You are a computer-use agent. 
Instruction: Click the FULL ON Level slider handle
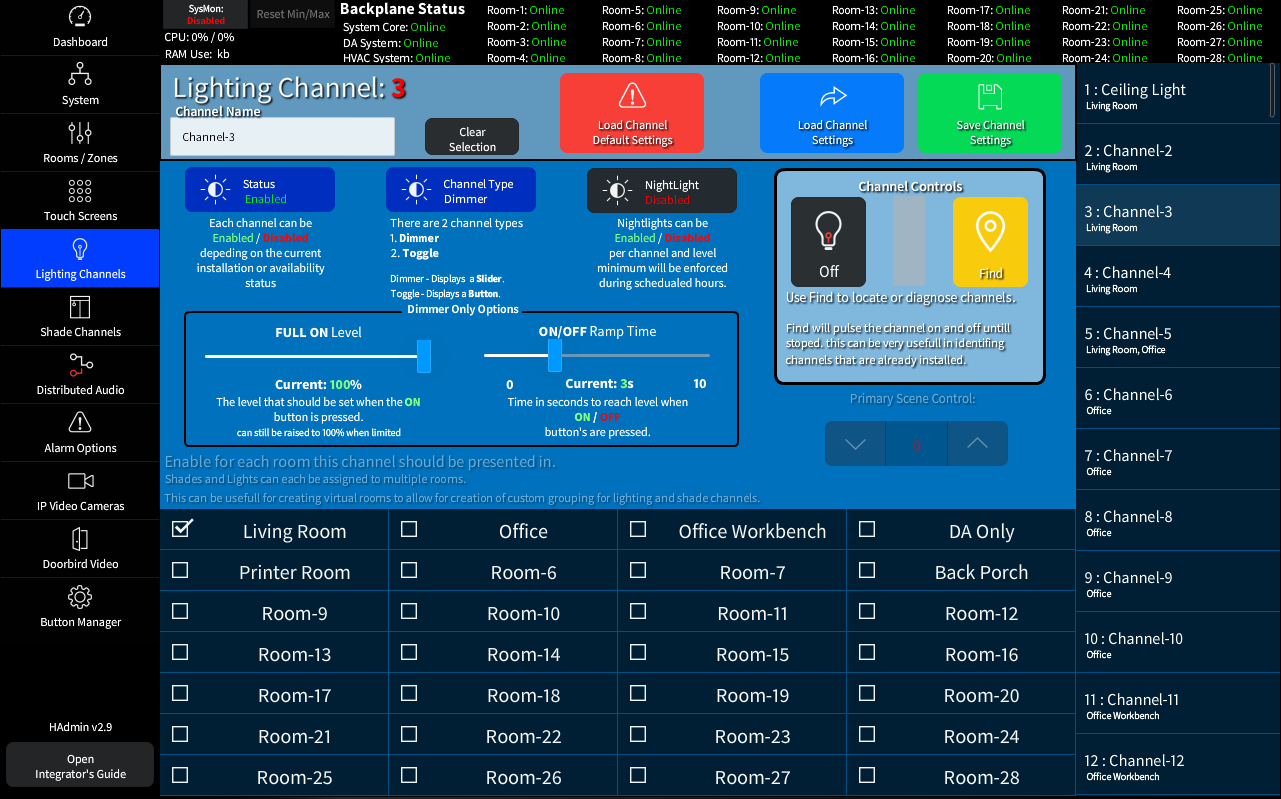click(x=424, y=356)
